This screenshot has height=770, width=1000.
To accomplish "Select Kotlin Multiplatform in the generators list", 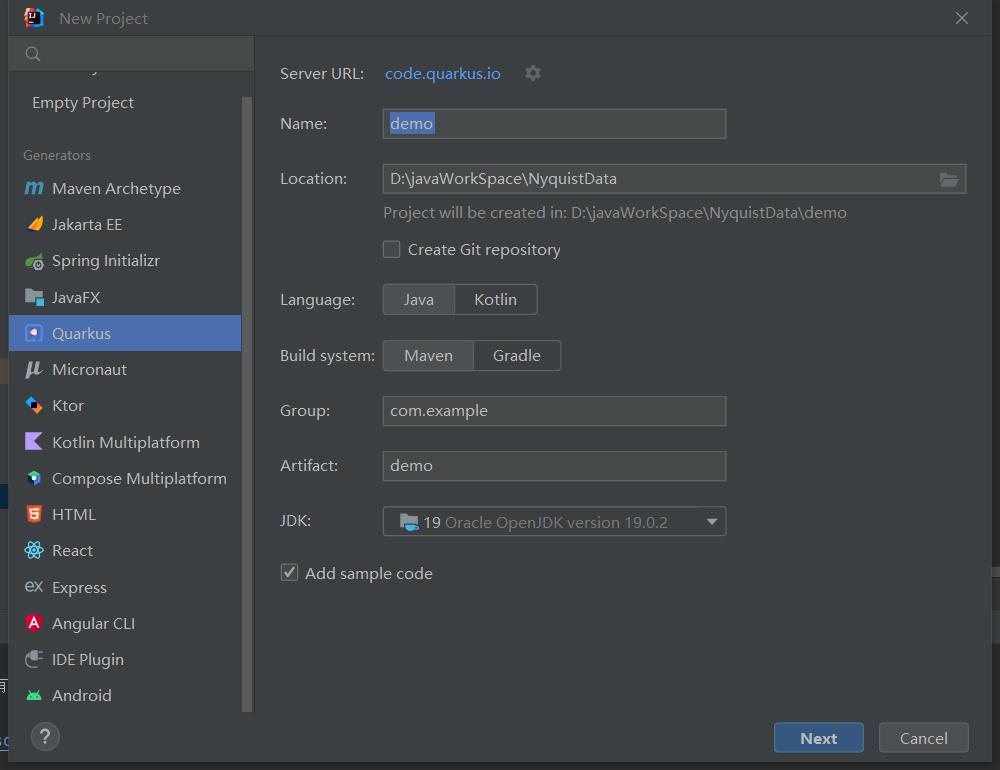I will 125,443.
